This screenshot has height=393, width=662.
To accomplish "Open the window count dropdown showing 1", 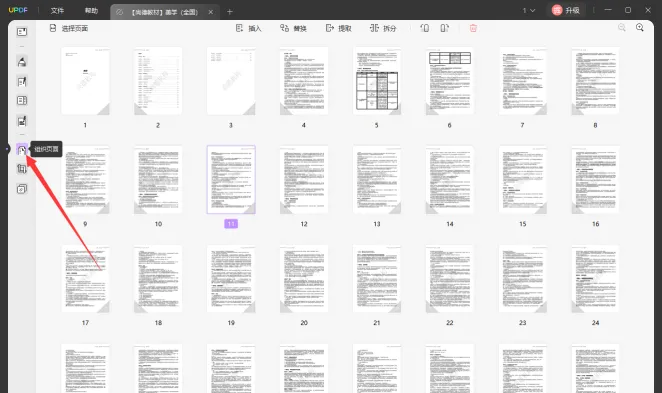I will (529, 10).
